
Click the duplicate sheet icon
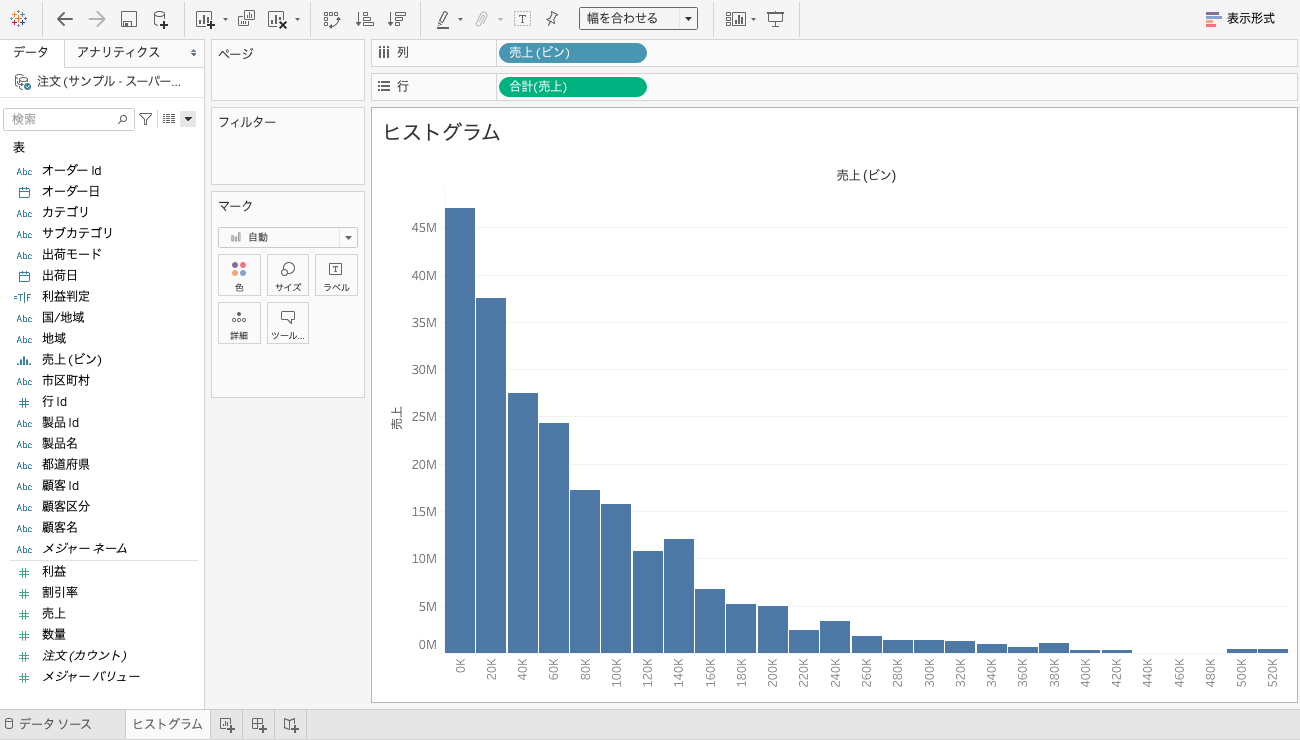[x=246, y=19]
